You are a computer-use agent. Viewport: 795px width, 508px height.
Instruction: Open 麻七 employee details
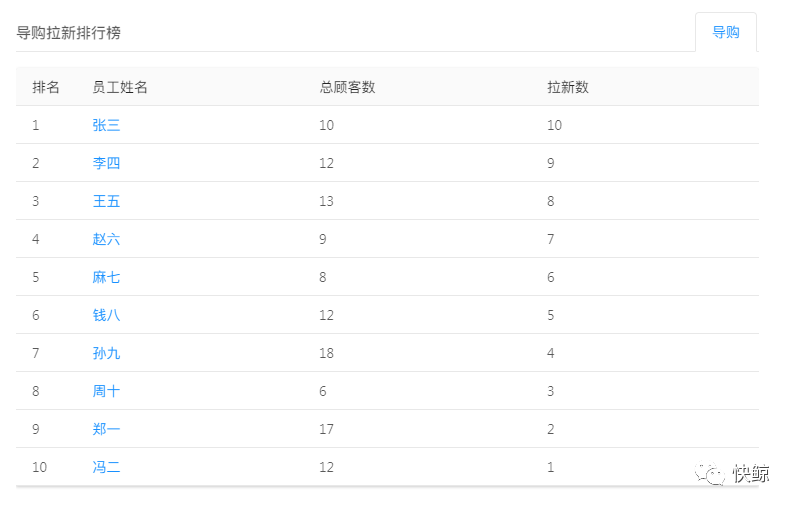tap(106, 277)
